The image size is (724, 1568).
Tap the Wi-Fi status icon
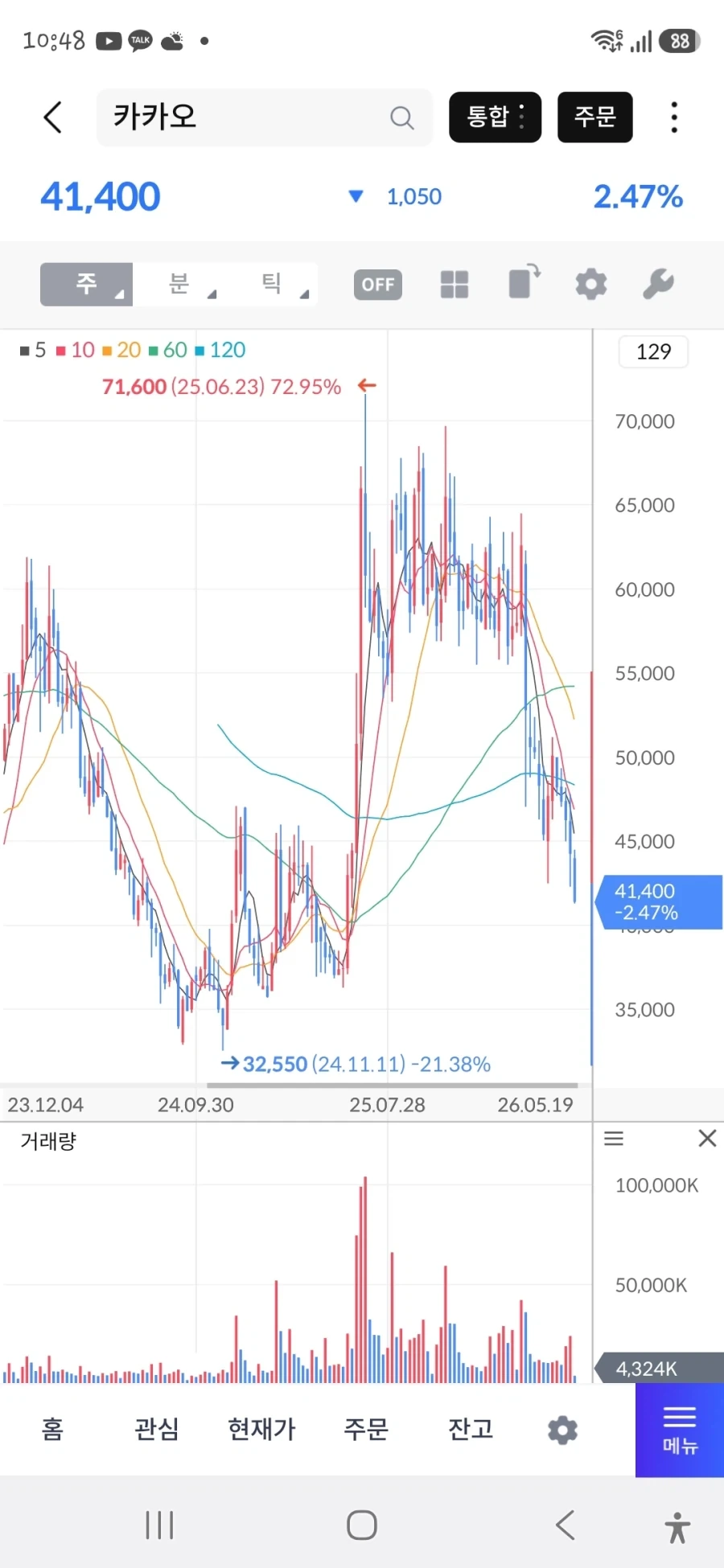click(607, 40)
